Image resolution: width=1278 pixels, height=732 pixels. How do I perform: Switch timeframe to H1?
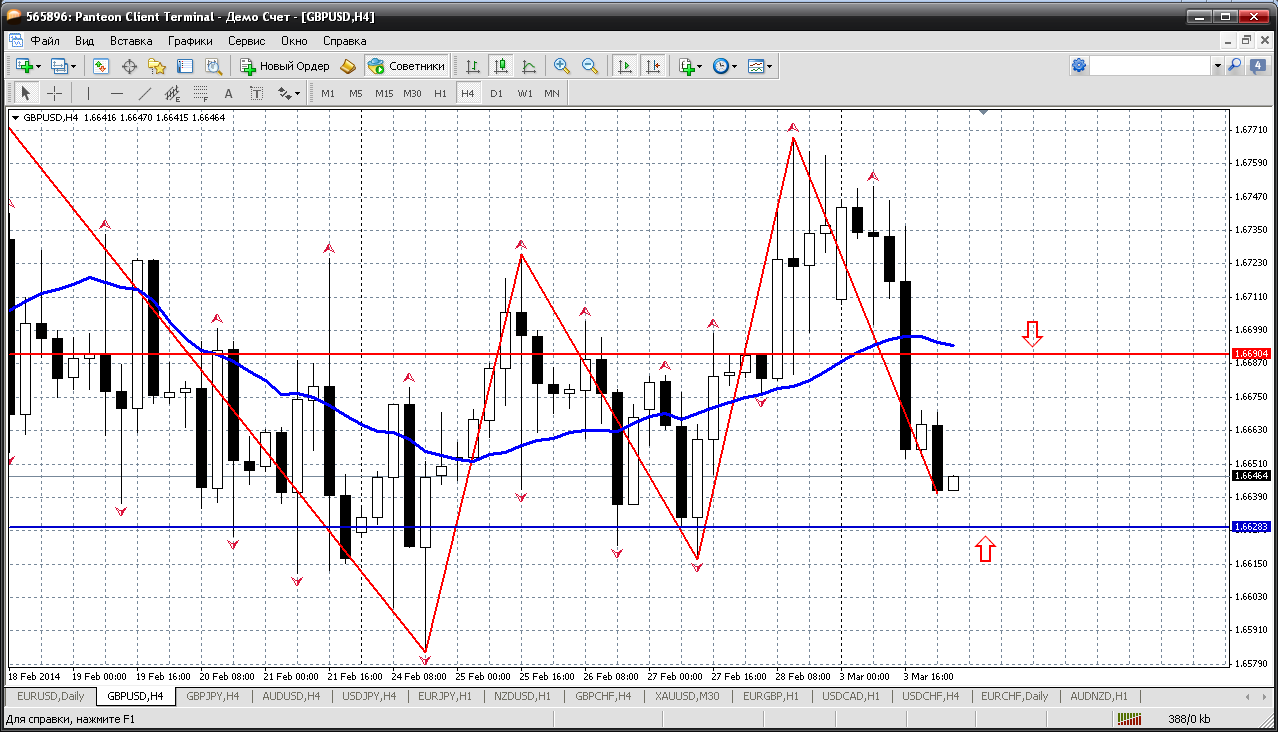440,93
